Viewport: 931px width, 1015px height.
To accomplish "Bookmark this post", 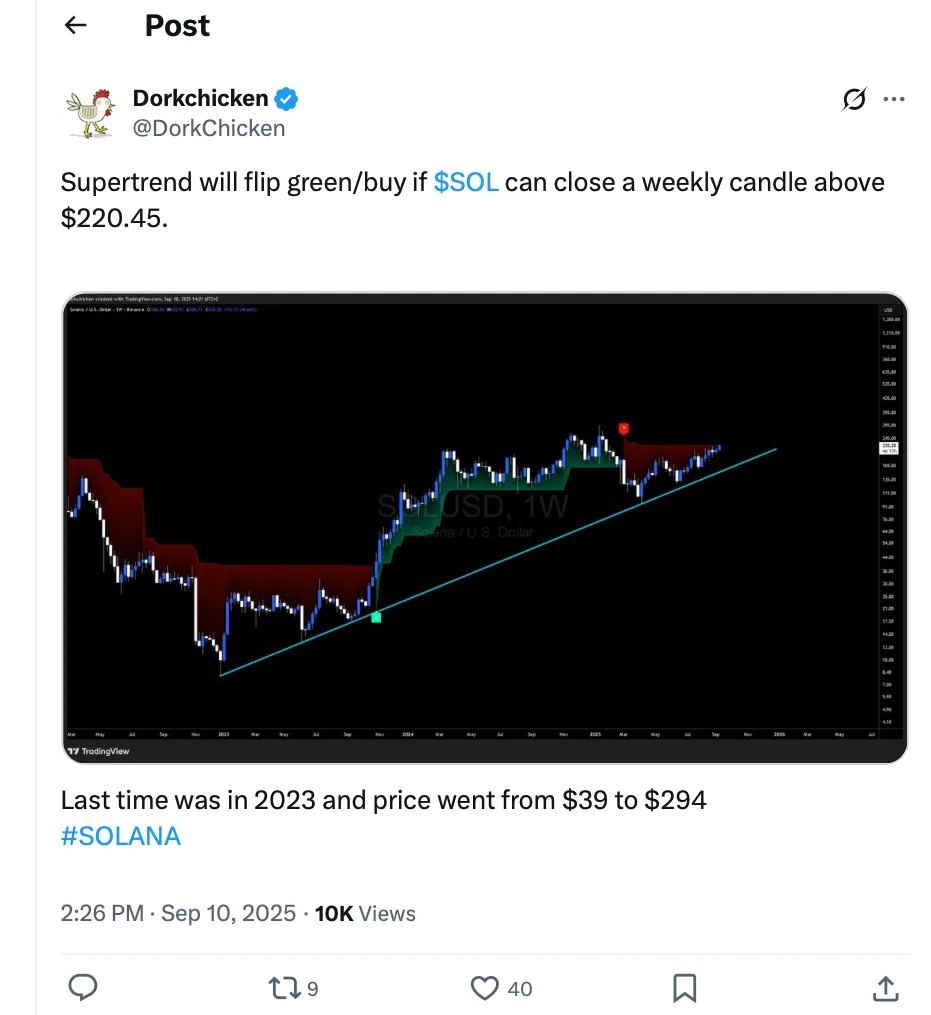I will [685, 988].
